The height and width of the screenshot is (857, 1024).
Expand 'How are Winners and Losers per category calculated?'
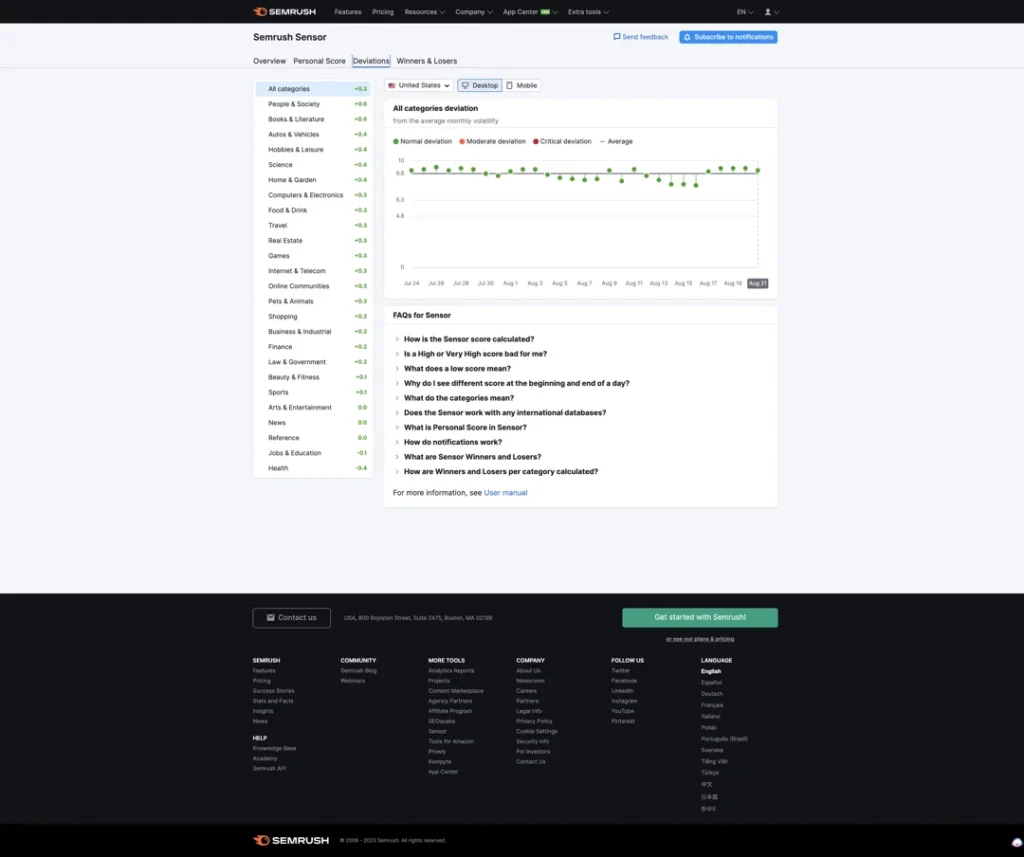click(x=500, y=472)
